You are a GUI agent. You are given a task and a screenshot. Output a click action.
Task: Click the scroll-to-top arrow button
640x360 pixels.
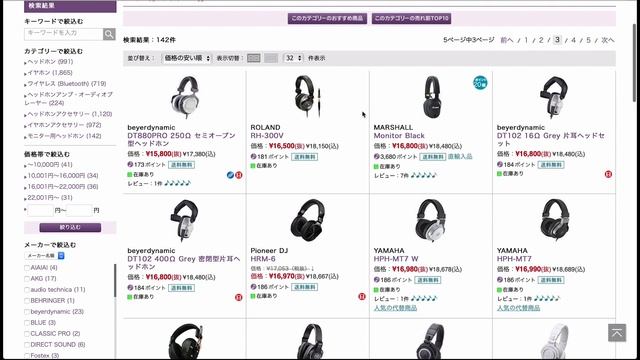(617, 333)
